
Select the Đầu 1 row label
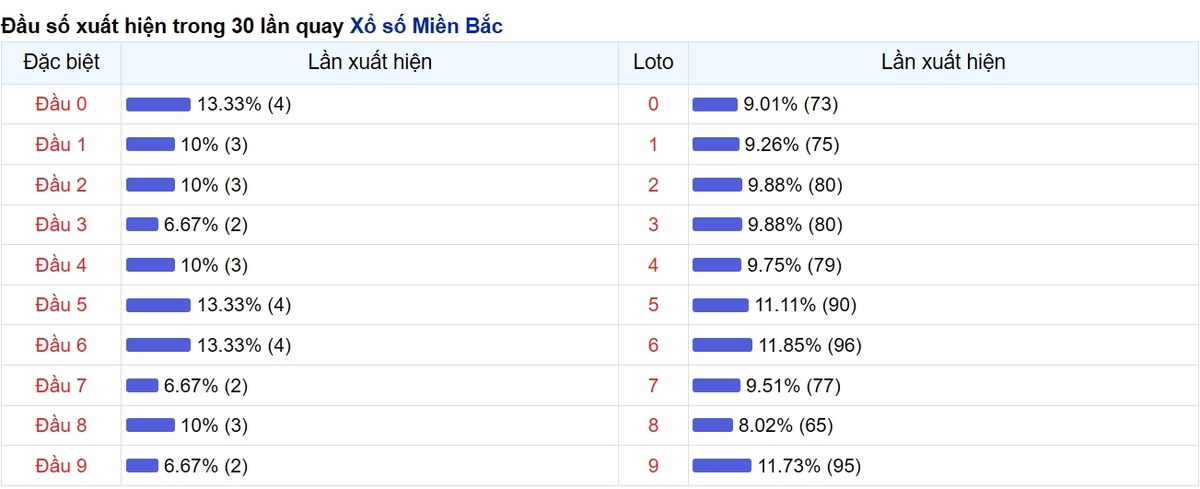[61, 144]
